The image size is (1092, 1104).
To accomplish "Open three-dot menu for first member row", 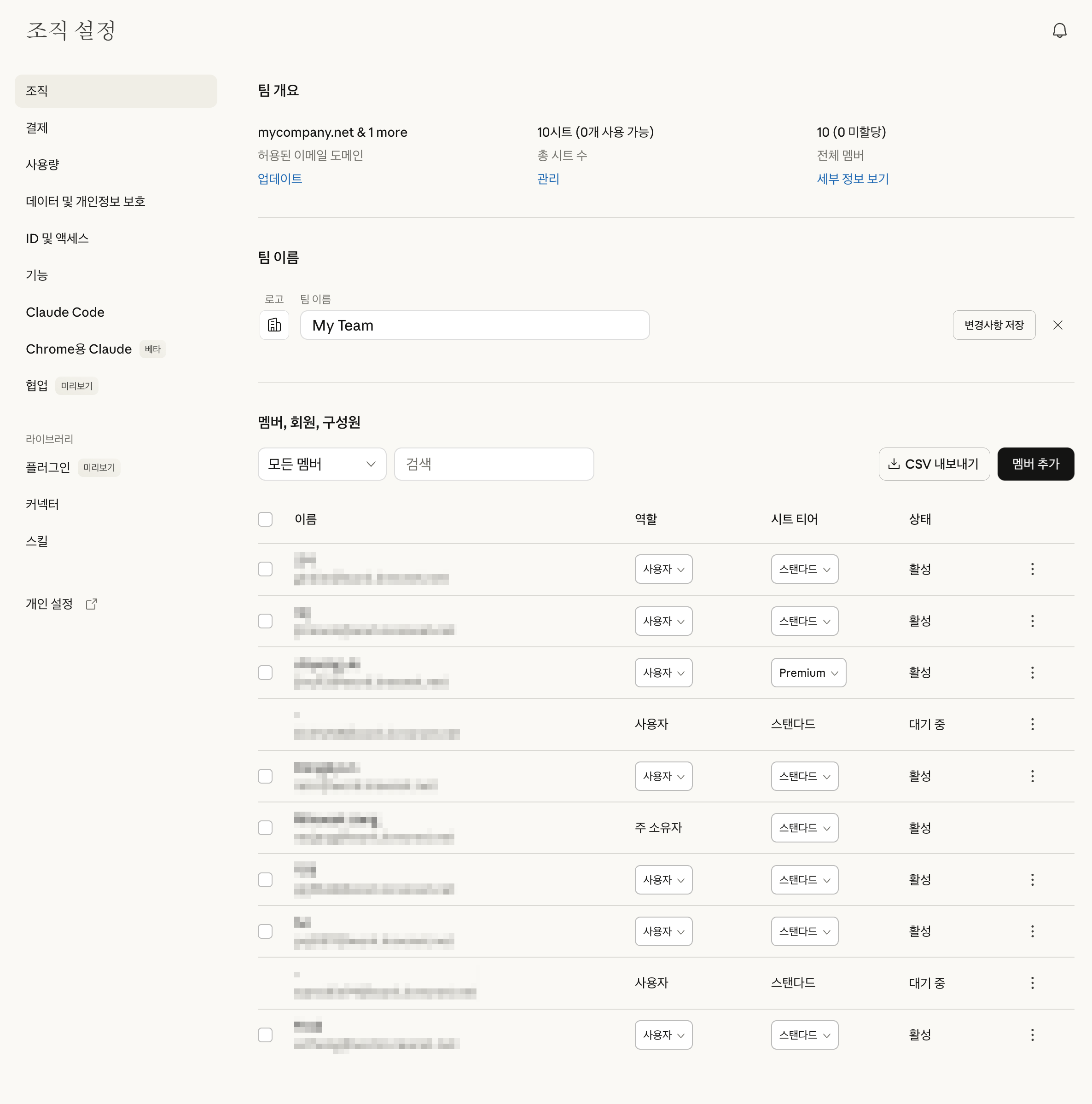I will 1032,569.
